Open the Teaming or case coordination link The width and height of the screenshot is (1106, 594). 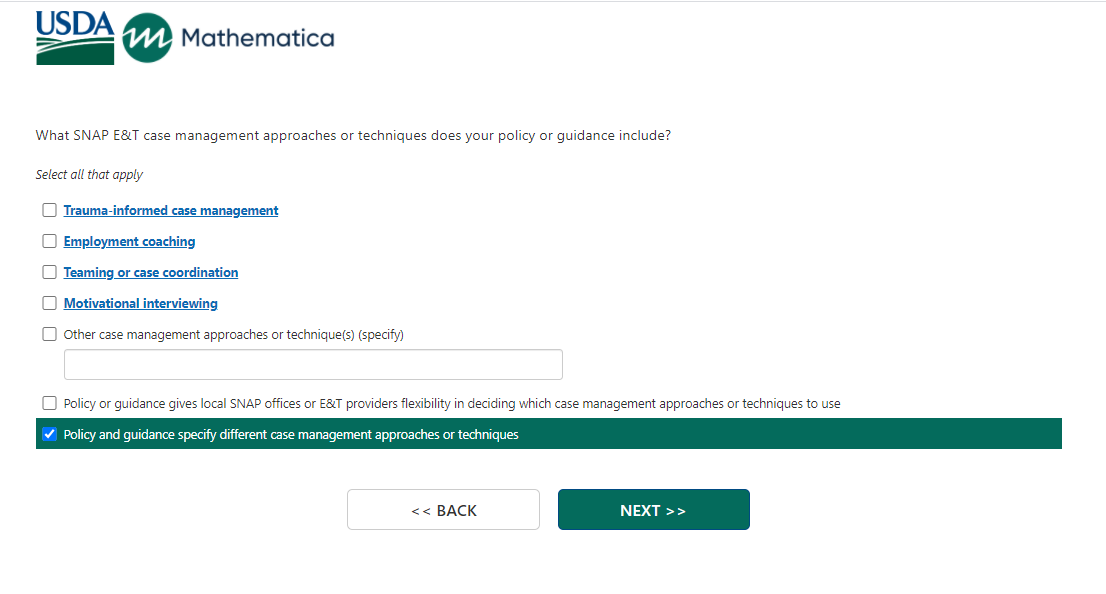151,272
